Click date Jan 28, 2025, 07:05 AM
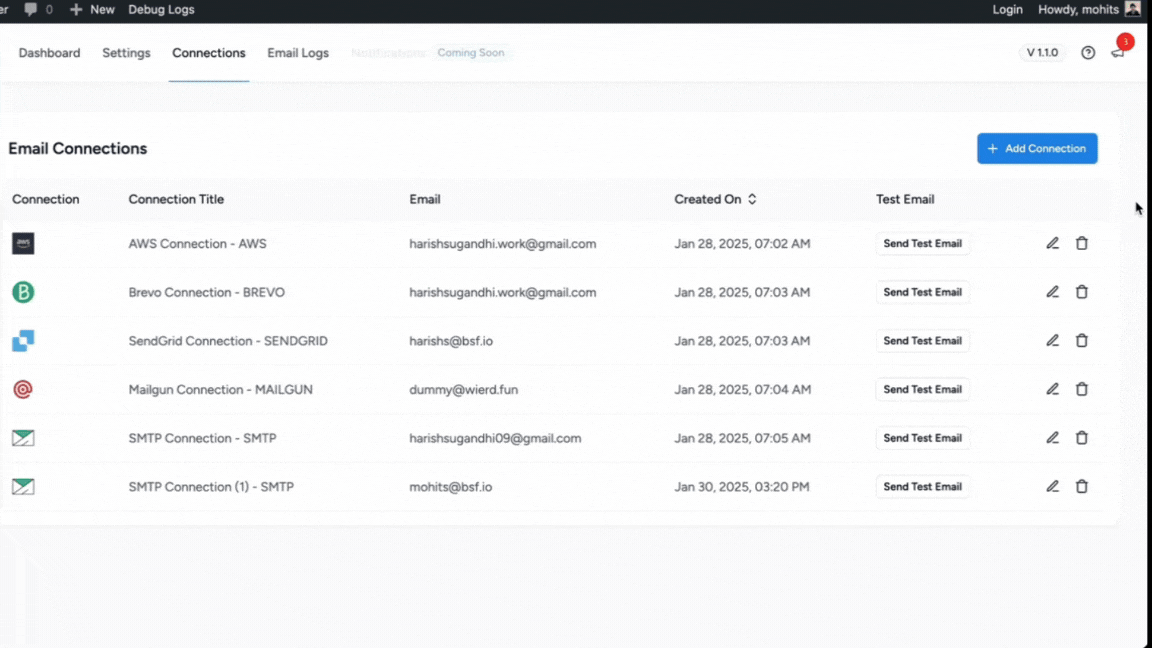This screenshot has height=648, width=1152. click(x=742, y=438)
